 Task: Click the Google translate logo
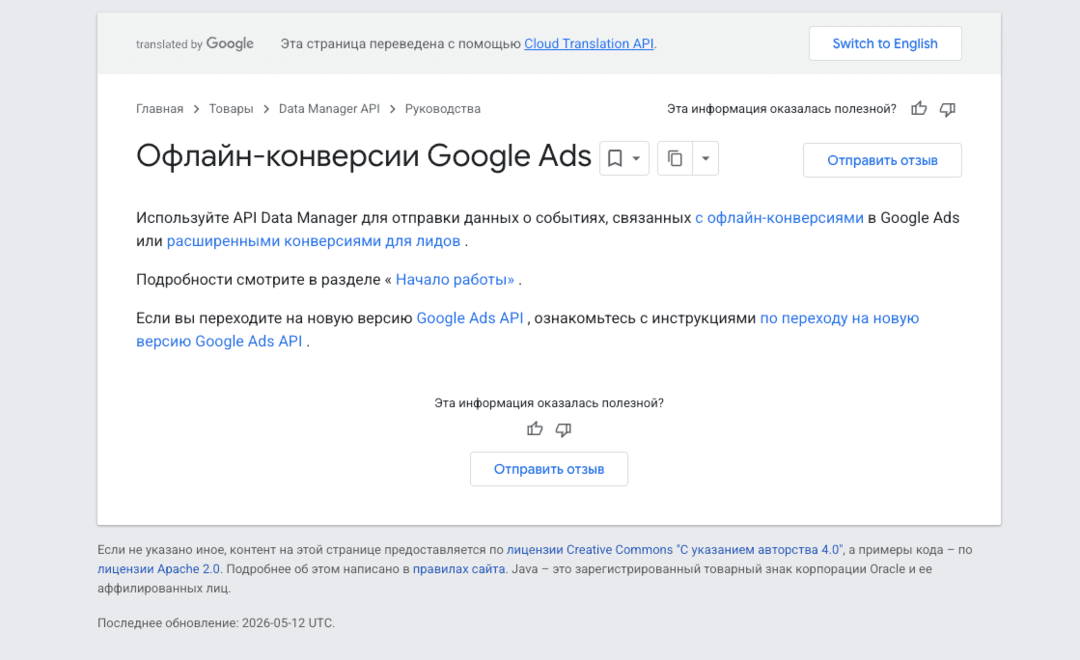(195, 43)
